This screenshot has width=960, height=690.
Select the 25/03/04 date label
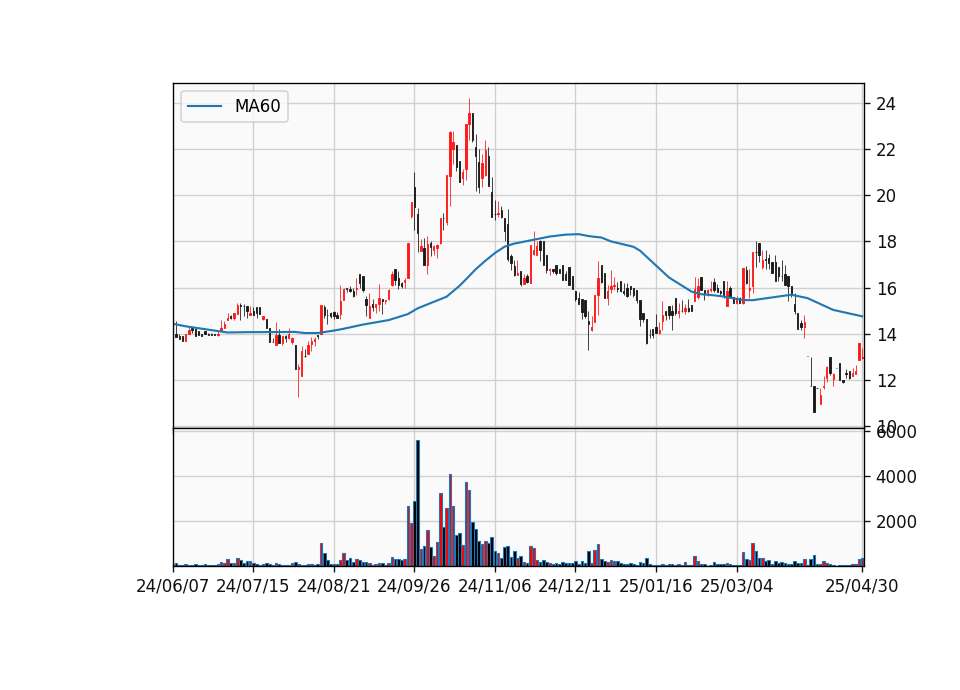pos(737,586)
